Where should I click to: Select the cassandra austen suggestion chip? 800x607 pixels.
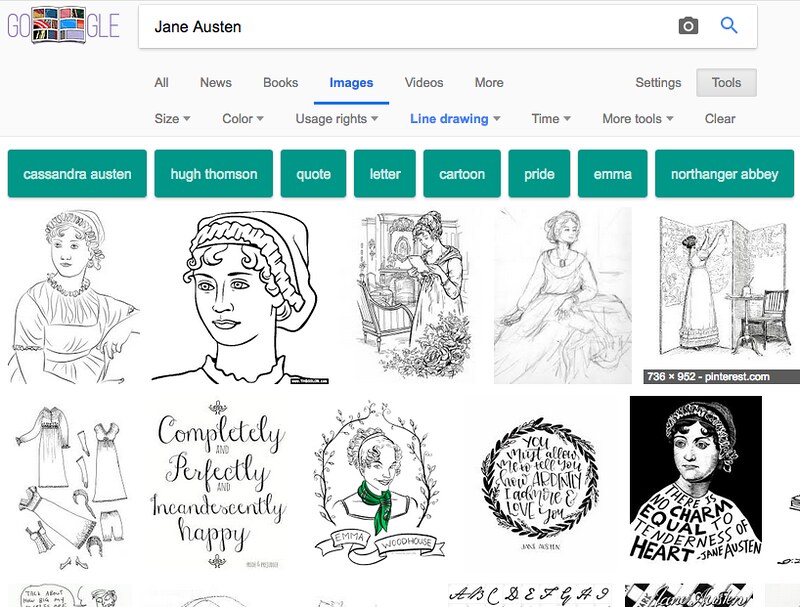(77, 173)
